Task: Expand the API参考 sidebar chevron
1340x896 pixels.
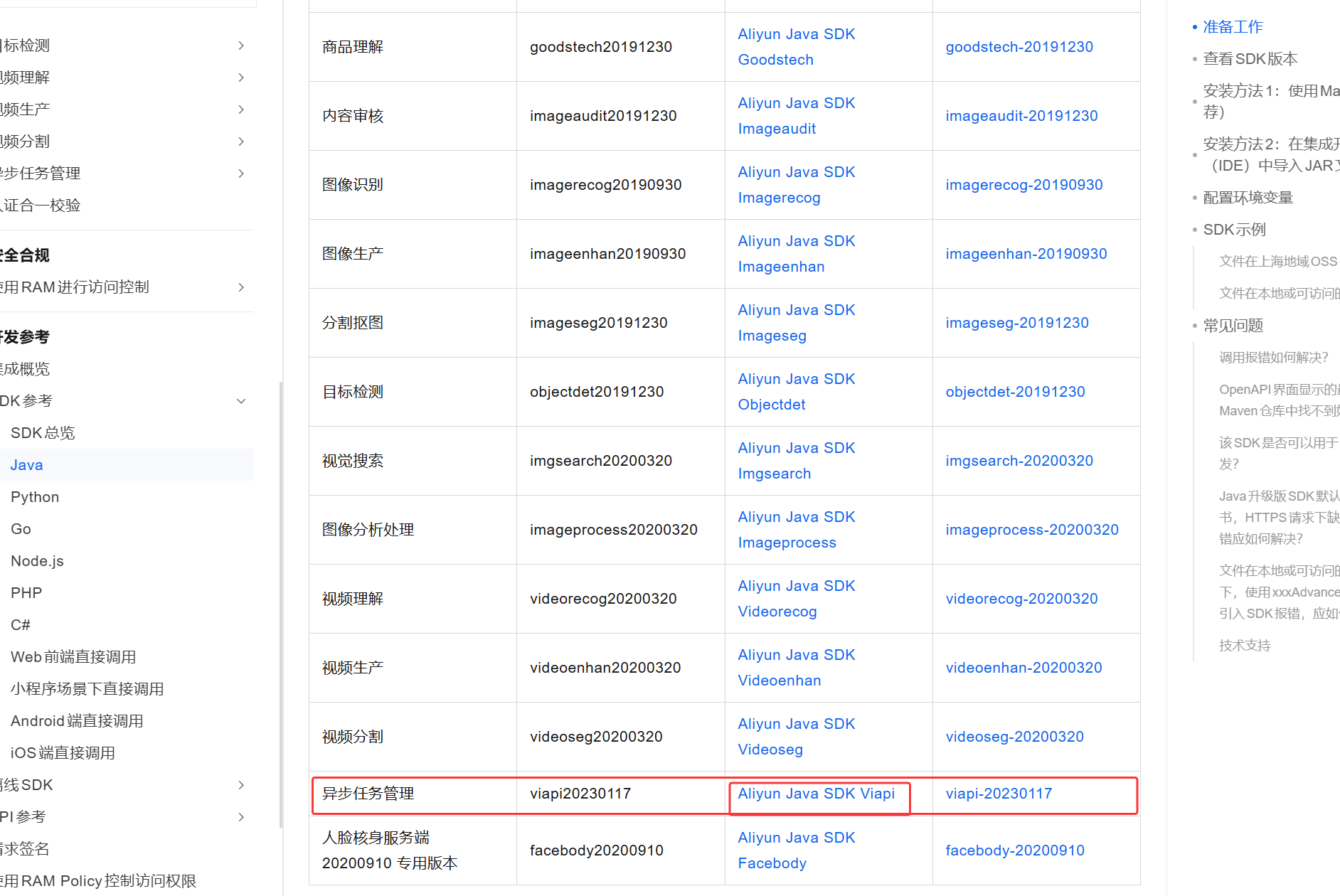Action: point(241,817)
